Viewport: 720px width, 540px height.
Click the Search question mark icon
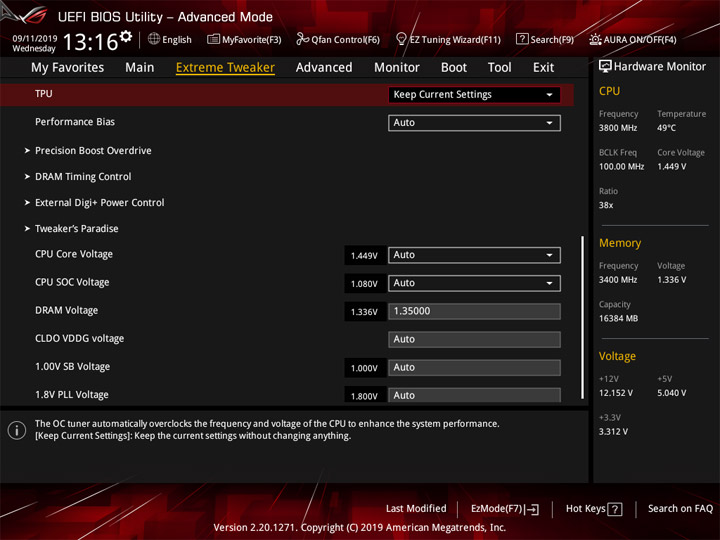click(x=522, y=39)
